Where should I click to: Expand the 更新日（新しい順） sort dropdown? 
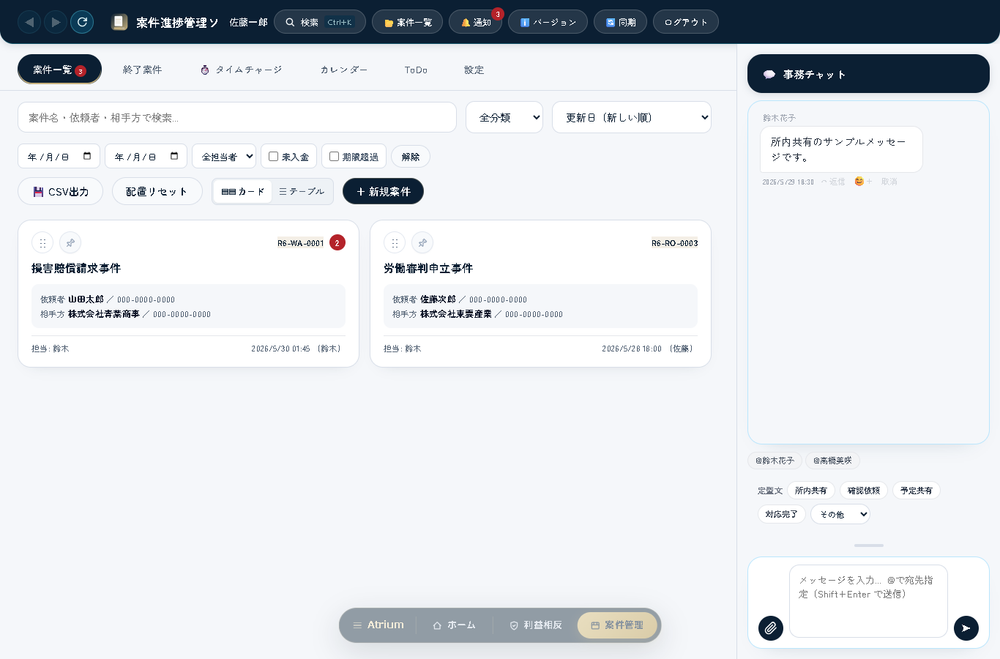[x=631, y=117]
